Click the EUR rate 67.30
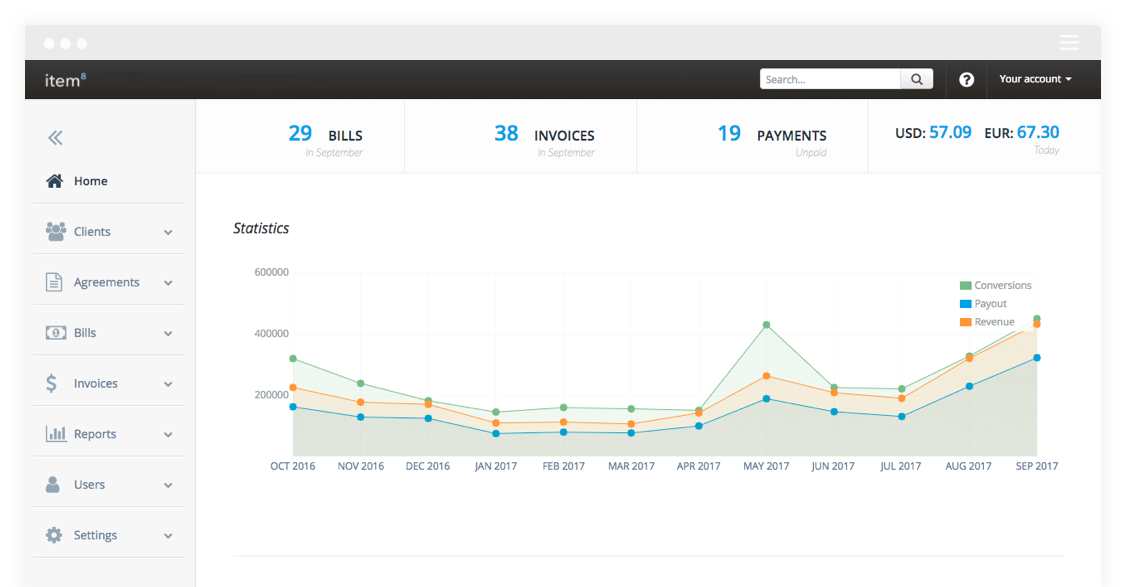 coord(1038,133)
